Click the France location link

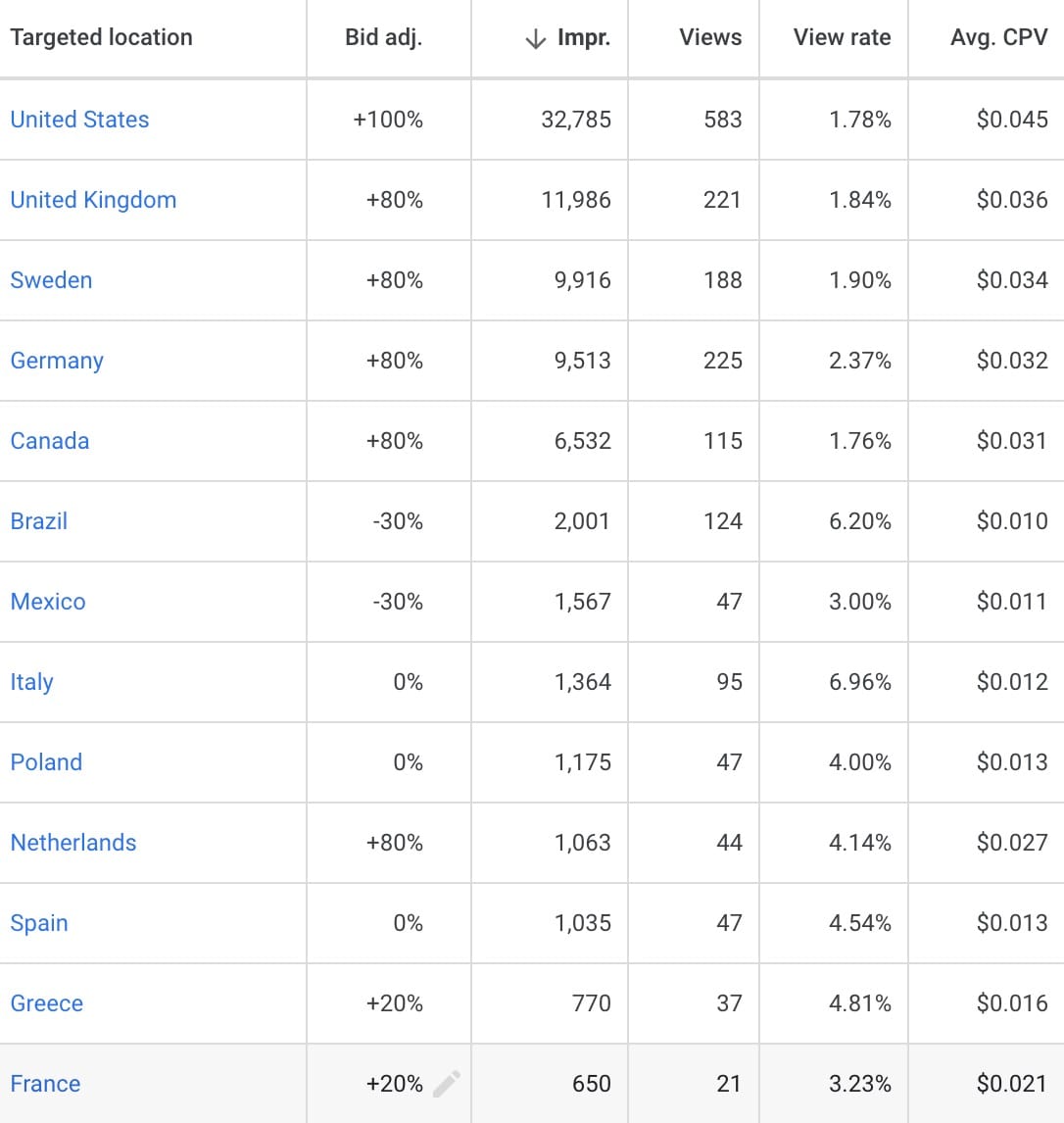pos(45,1084)
